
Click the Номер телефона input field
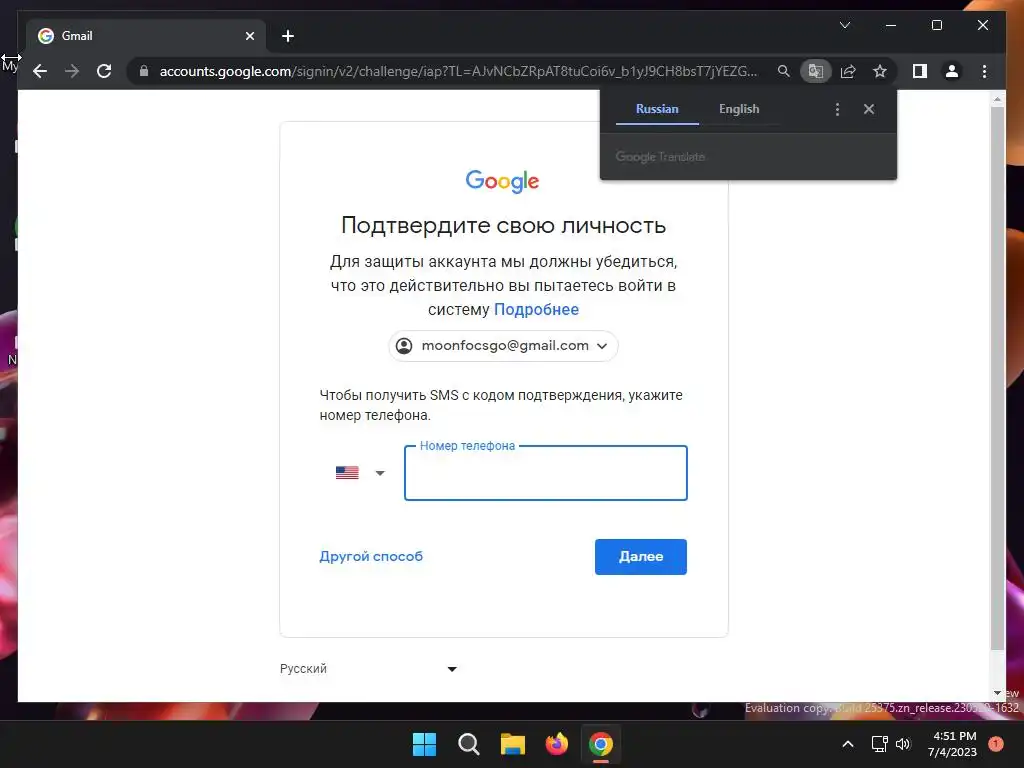(x=545, y=473)
